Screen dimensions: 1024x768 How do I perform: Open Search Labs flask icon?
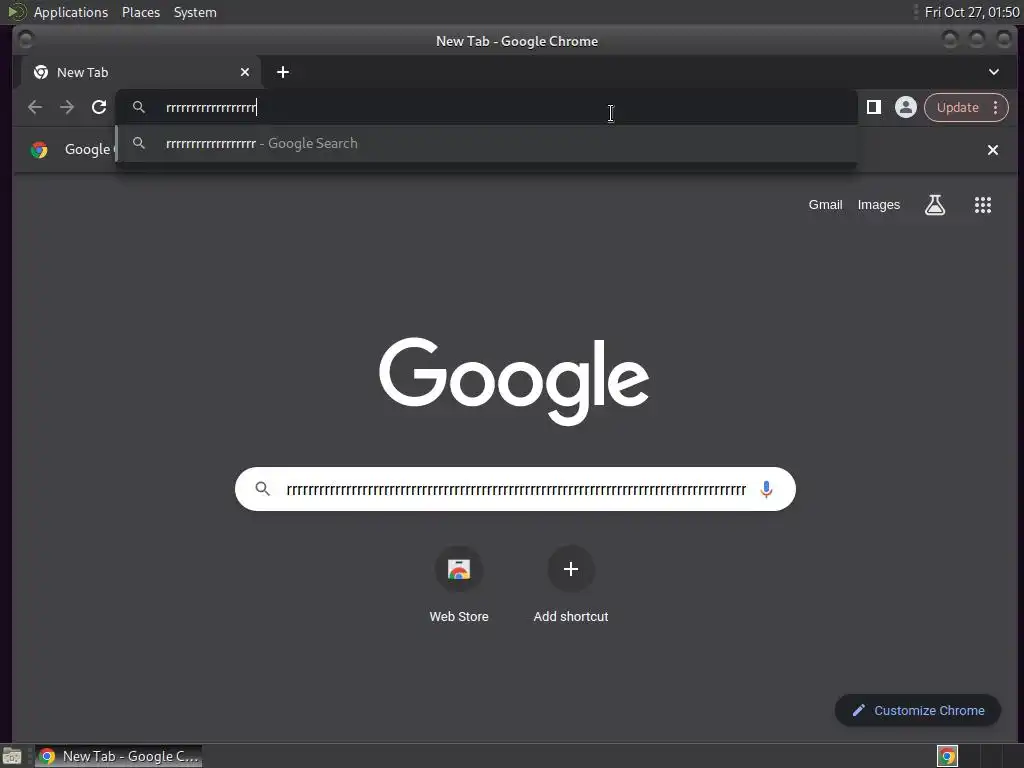tap(935, 204)
